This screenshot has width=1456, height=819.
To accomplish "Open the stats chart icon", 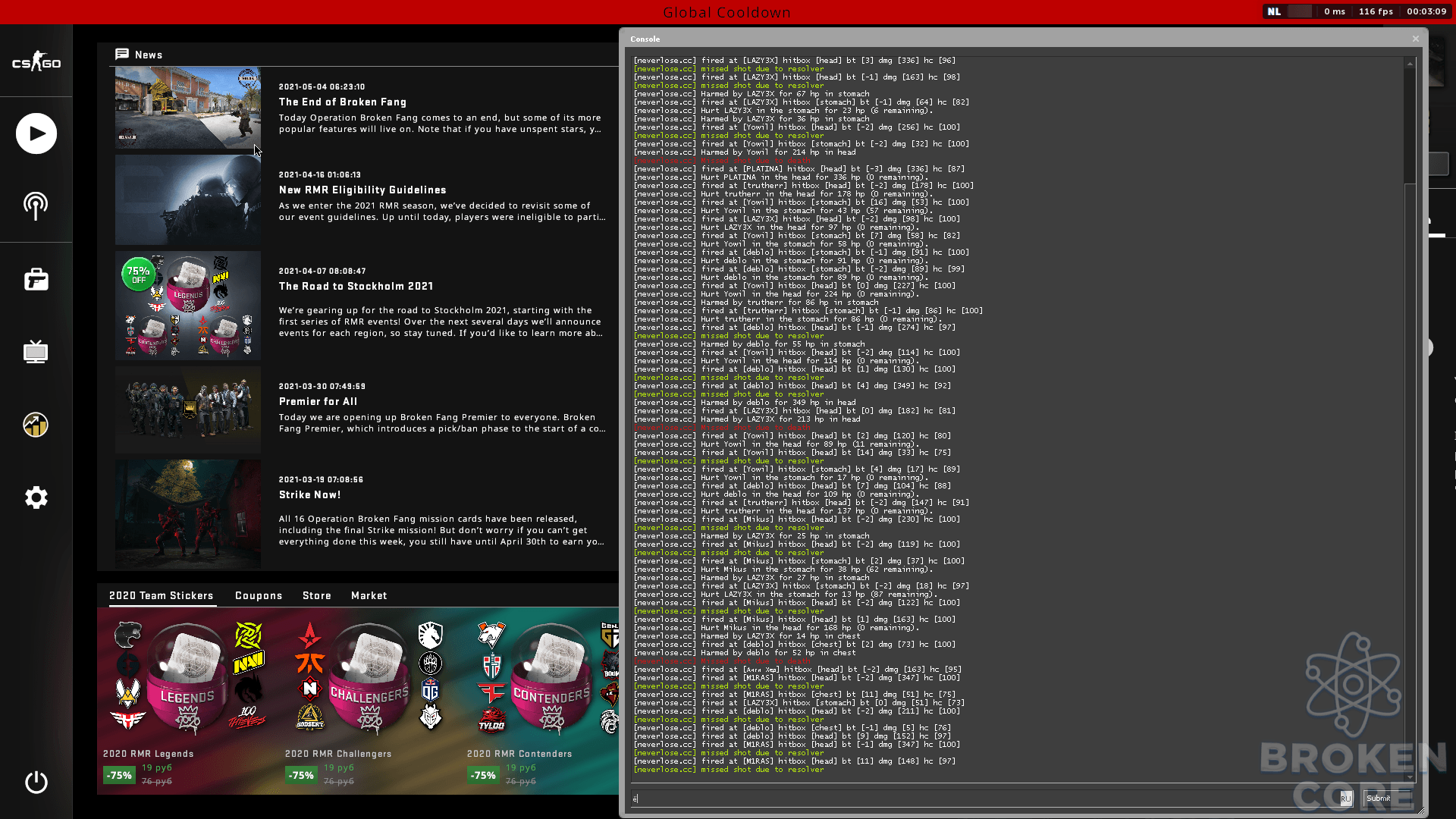I will (36, 425).
